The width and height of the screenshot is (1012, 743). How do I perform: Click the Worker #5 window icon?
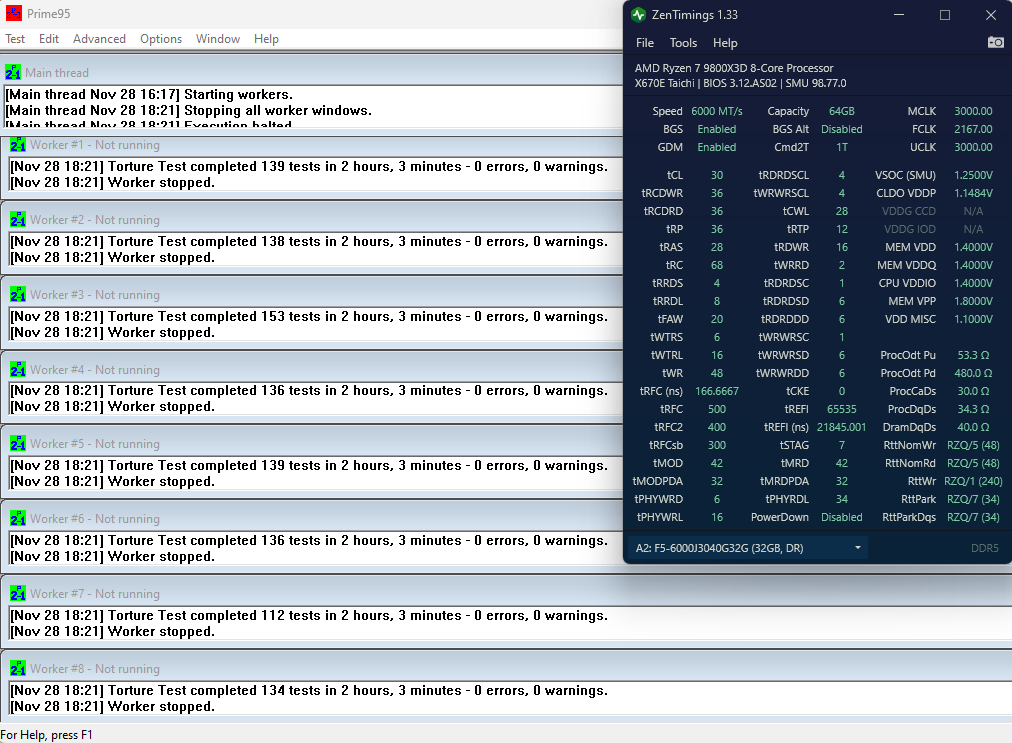click(17, 444)
